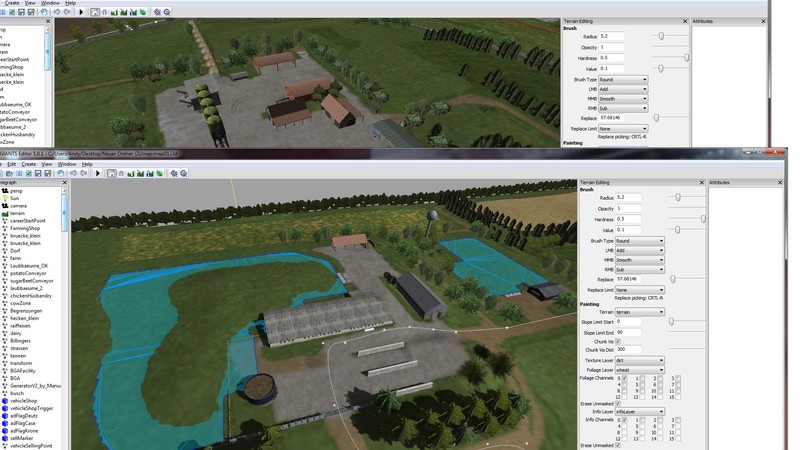The height and width of the screenshot is (450, 800).
Task: Close back window Terrain Editing panel
Action: pos(685,21)
